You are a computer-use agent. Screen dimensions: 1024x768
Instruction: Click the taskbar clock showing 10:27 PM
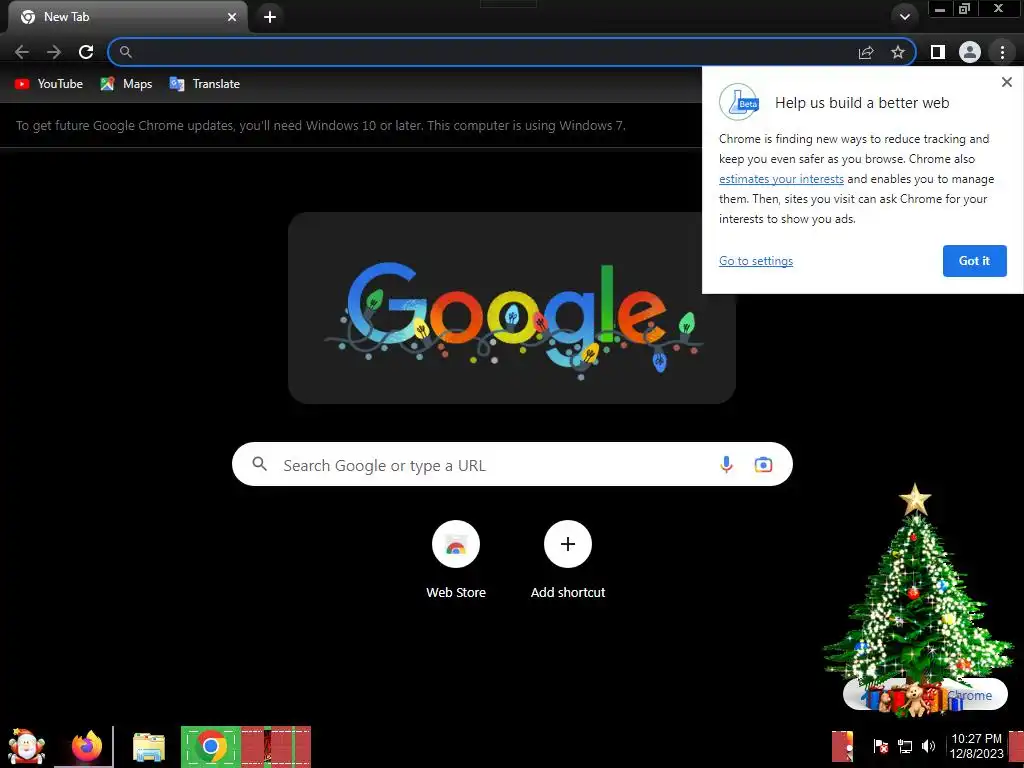(976, 746)
